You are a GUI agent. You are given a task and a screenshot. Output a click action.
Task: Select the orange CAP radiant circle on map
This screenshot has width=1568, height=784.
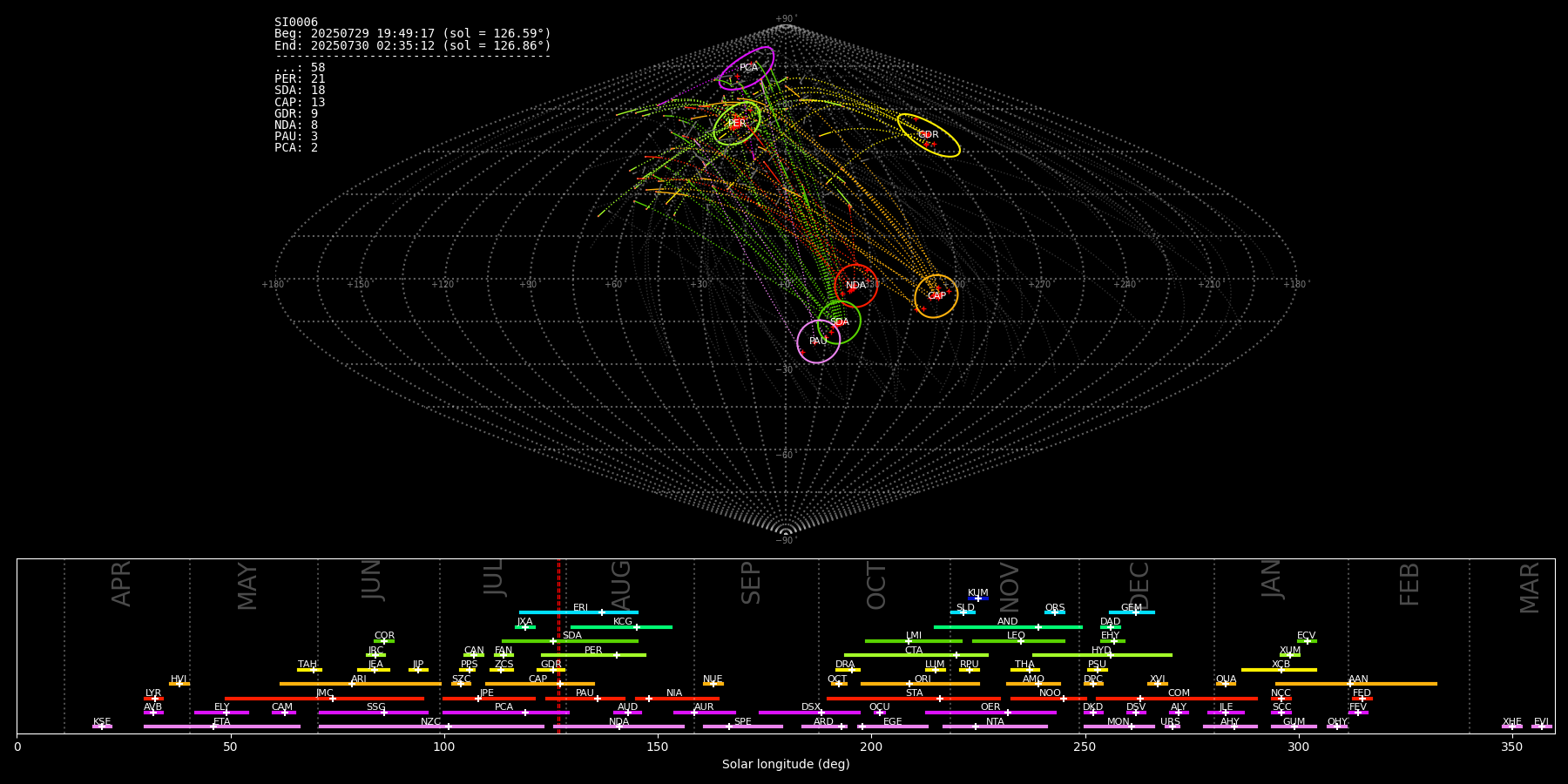tap(936, 296)
